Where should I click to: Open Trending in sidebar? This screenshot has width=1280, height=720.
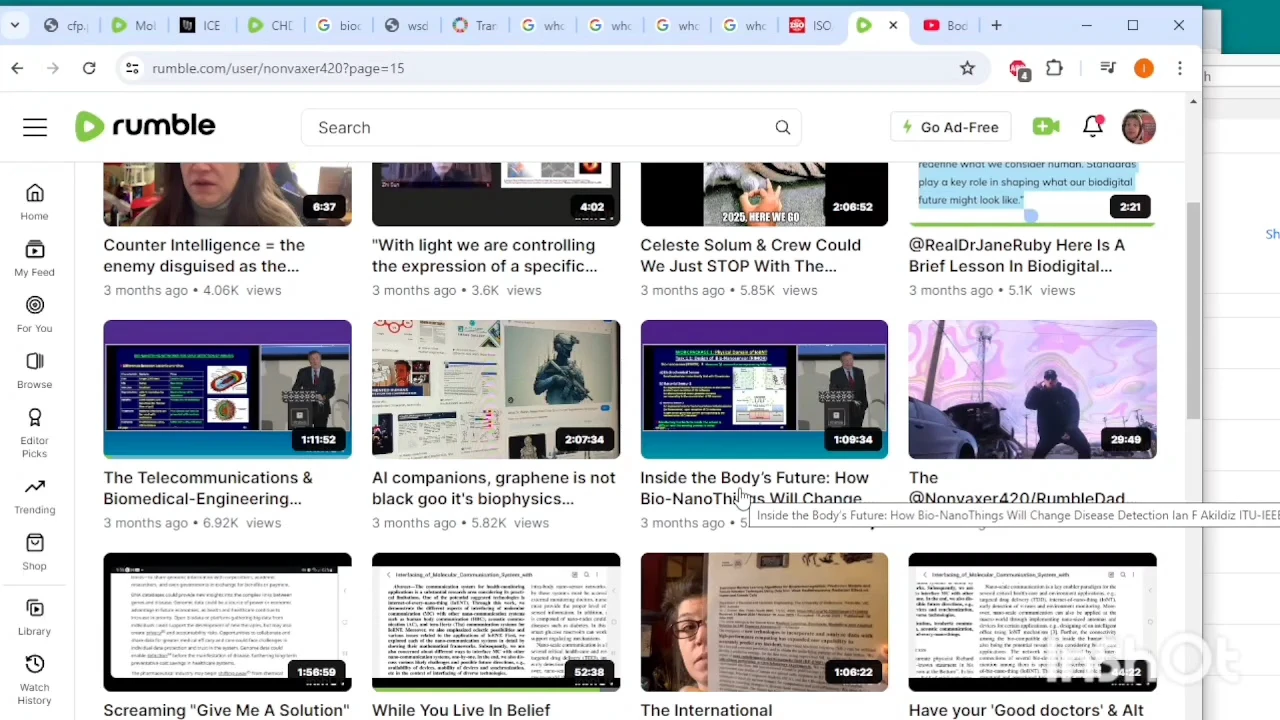click(34, 495)
